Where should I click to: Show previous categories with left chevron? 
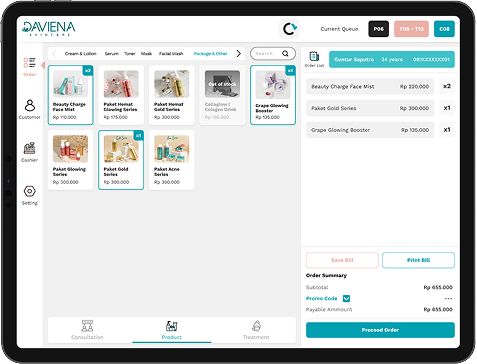coord(54,53)
